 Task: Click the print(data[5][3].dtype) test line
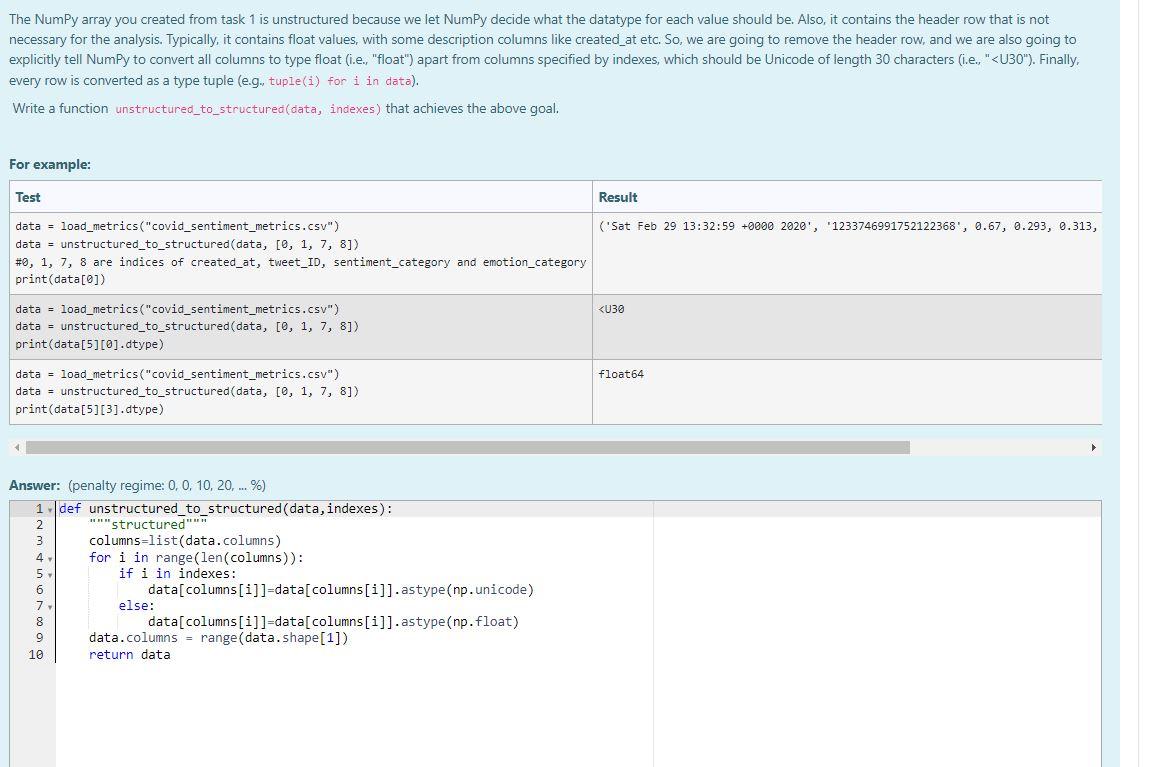pyautogui.click(x=89, y=410)
